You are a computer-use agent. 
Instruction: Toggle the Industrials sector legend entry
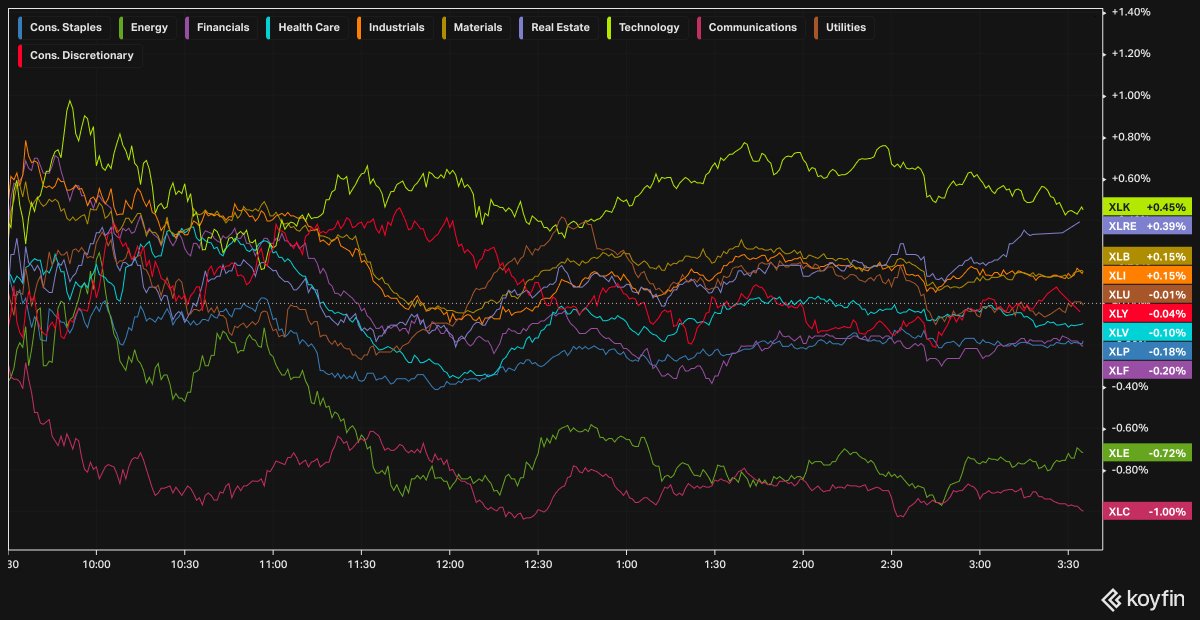coord(396,27)
